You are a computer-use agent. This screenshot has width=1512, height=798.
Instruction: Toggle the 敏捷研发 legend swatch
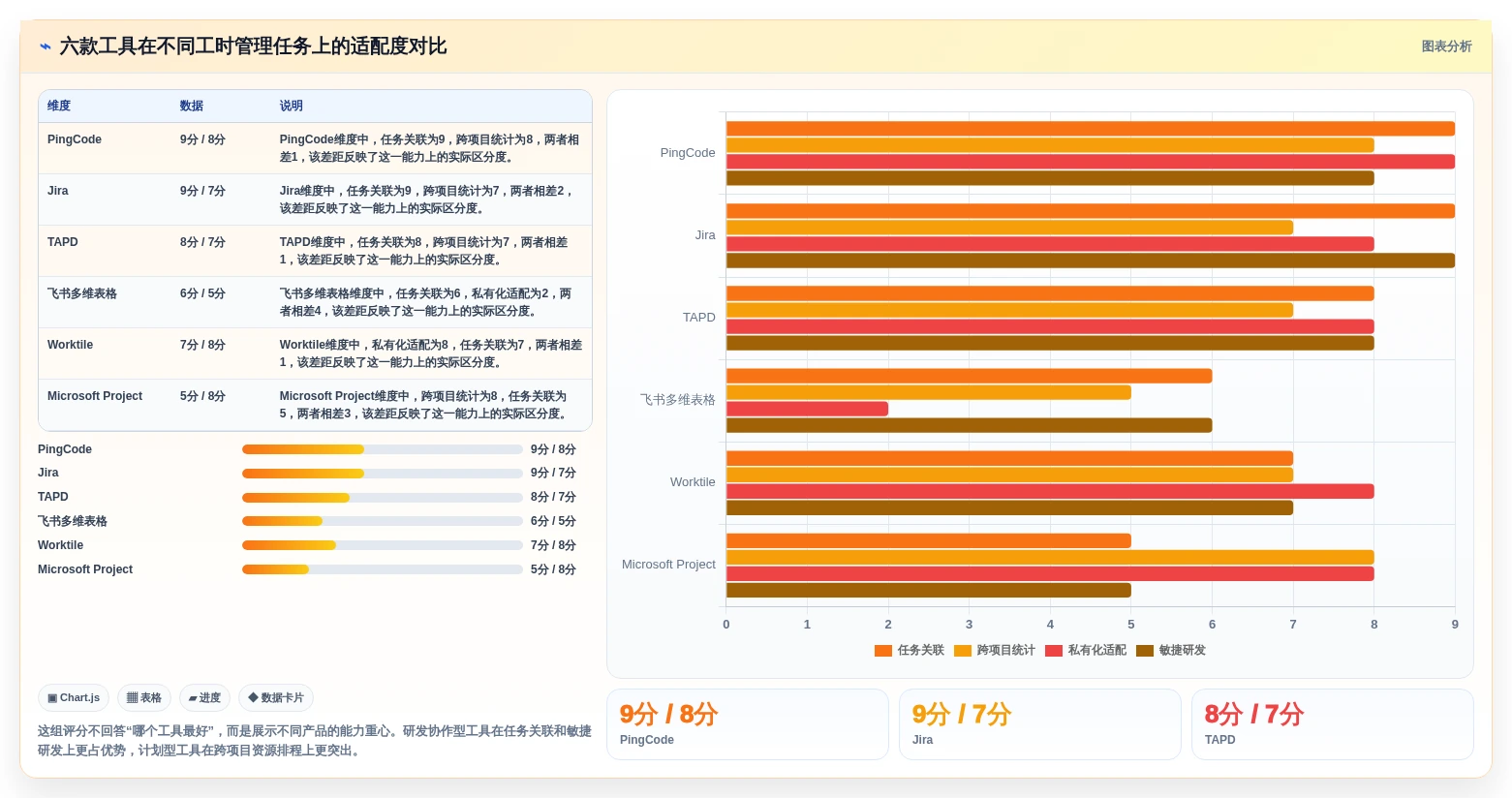click(1145, 651)
